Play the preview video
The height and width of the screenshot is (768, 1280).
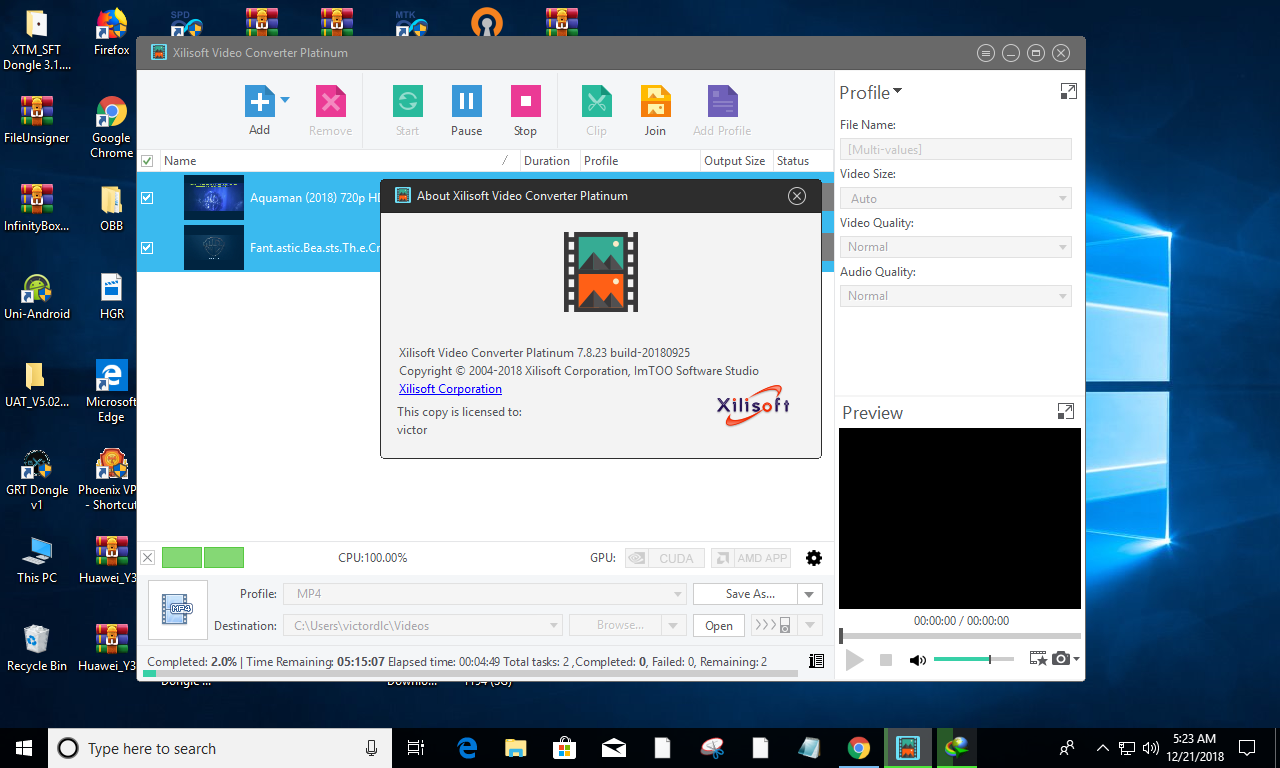854,660
